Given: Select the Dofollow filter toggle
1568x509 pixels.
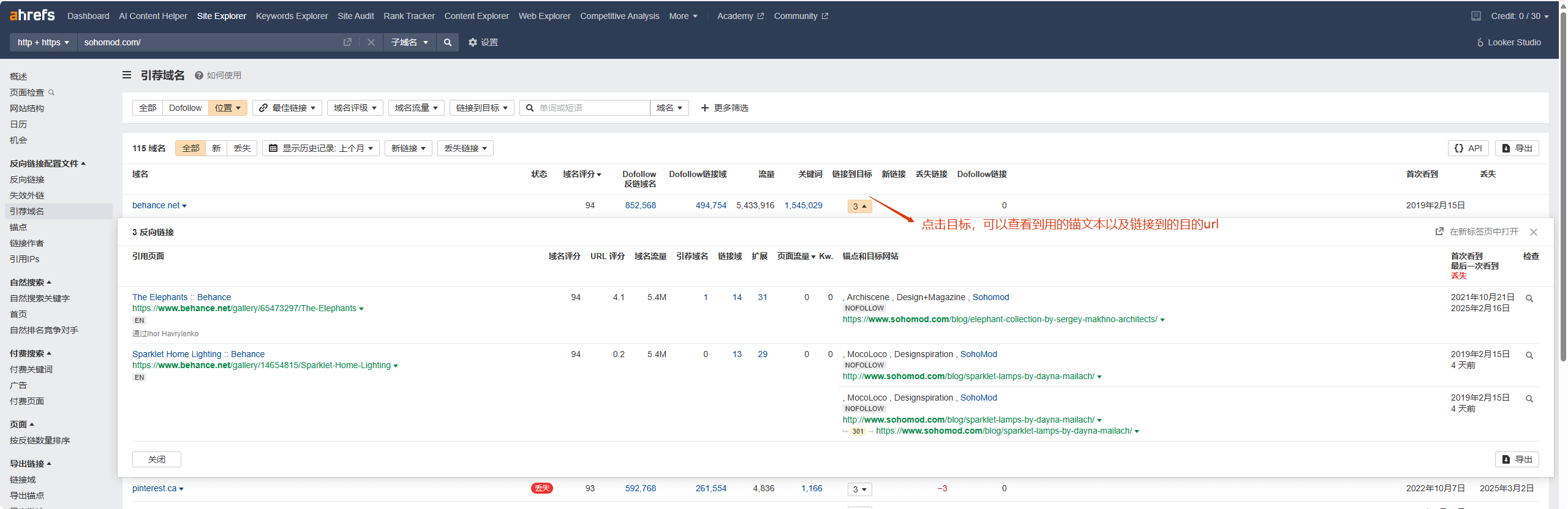Looking at the screenshot, I should pyautogui.click(x=185, y=108).
